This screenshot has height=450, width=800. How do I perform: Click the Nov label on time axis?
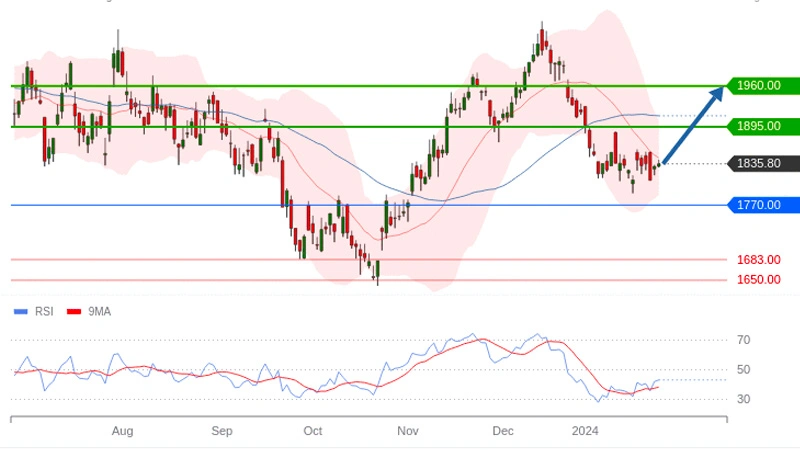point(407,431)
